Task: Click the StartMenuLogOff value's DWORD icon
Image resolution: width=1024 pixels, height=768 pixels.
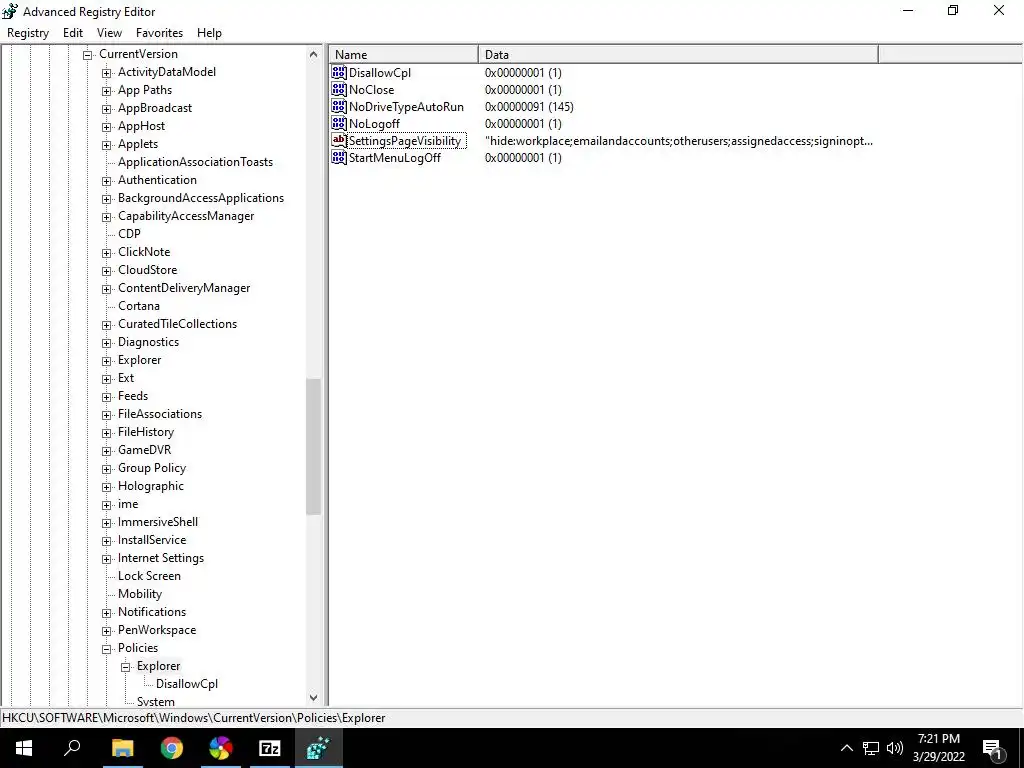Action: pyautogui.click(x=339, y=157)
